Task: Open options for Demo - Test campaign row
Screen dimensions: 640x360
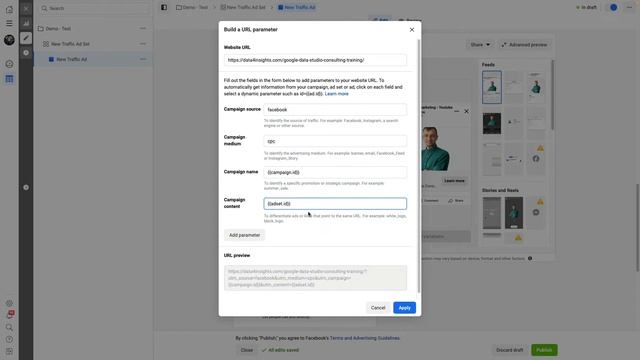Action: point(142,29)
